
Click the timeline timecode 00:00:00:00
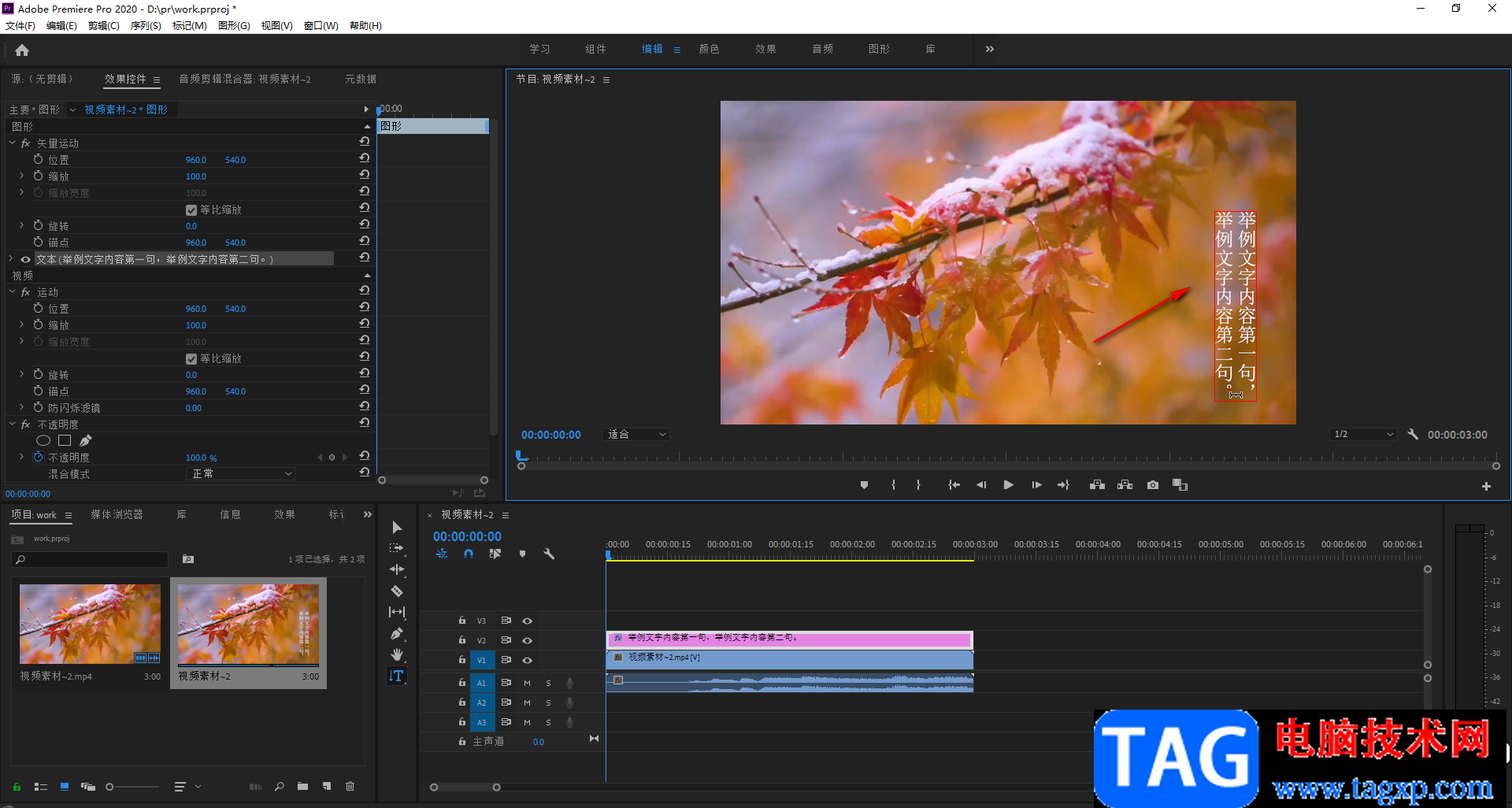click(467, 536)
